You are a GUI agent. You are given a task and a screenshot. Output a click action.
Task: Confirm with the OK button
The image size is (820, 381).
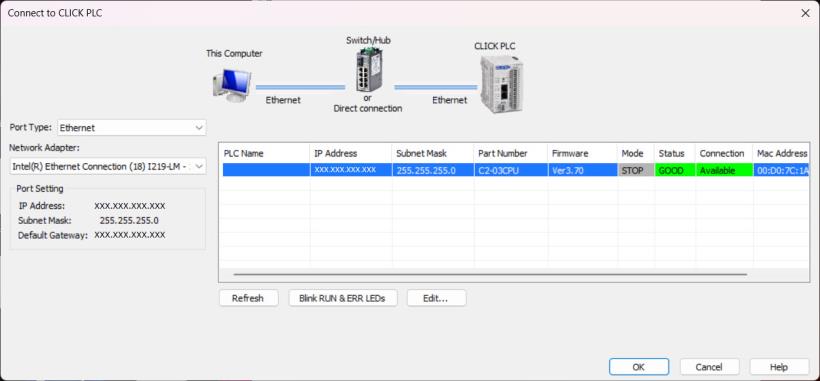coord(639,367)
